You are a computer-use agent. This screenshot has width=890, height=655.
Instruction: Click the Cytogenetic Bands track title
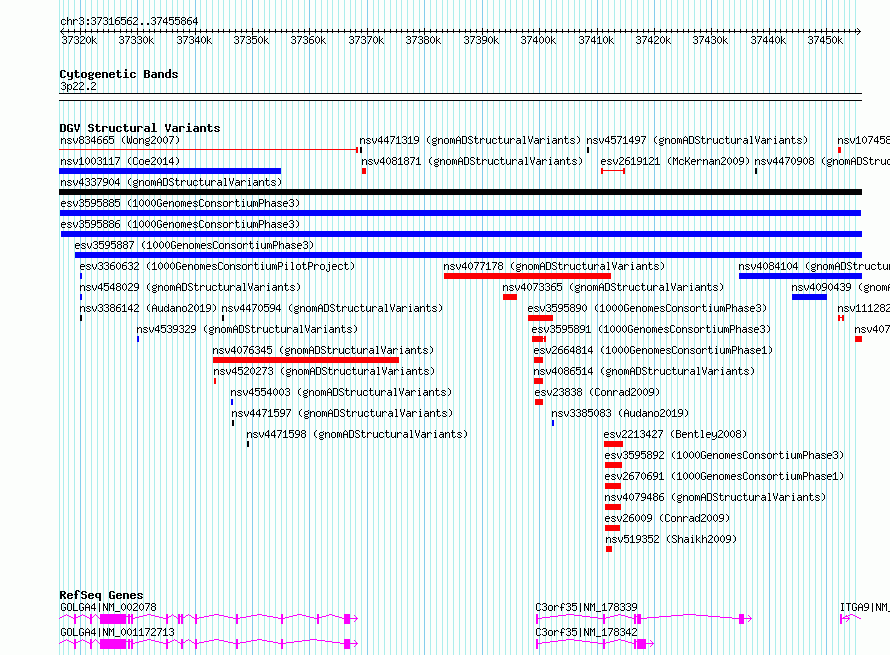click(119, 74)
